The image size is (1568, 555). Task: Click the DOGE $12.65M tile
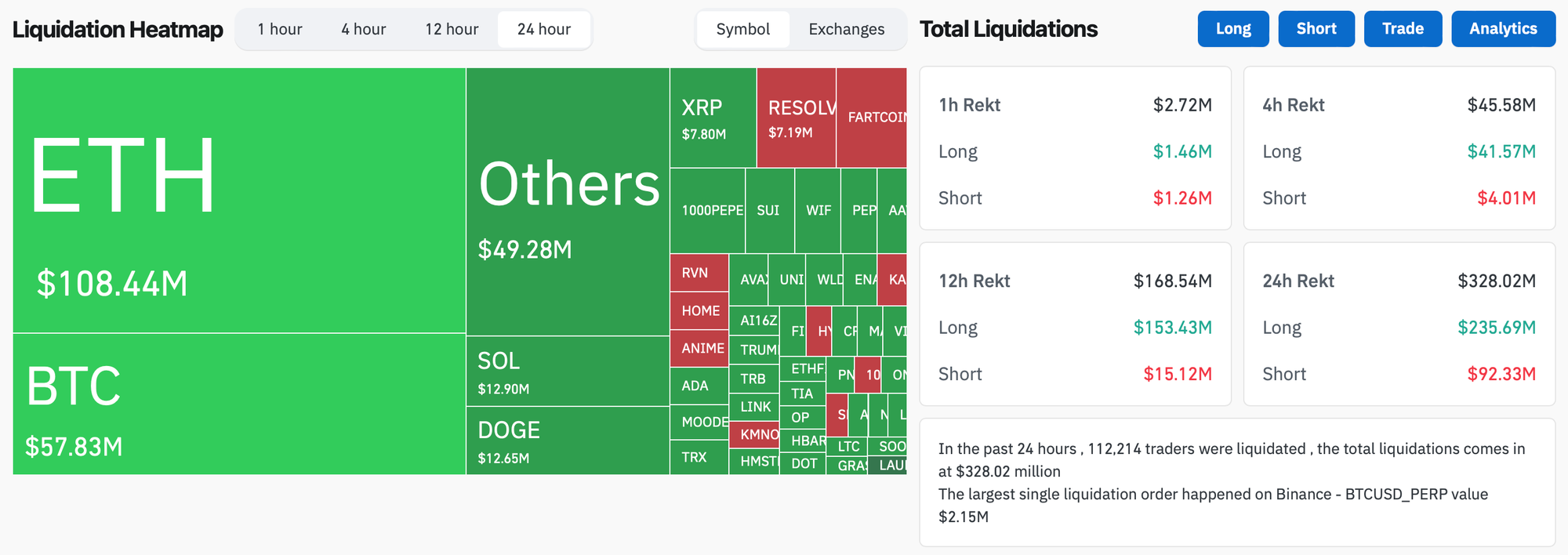568,441
